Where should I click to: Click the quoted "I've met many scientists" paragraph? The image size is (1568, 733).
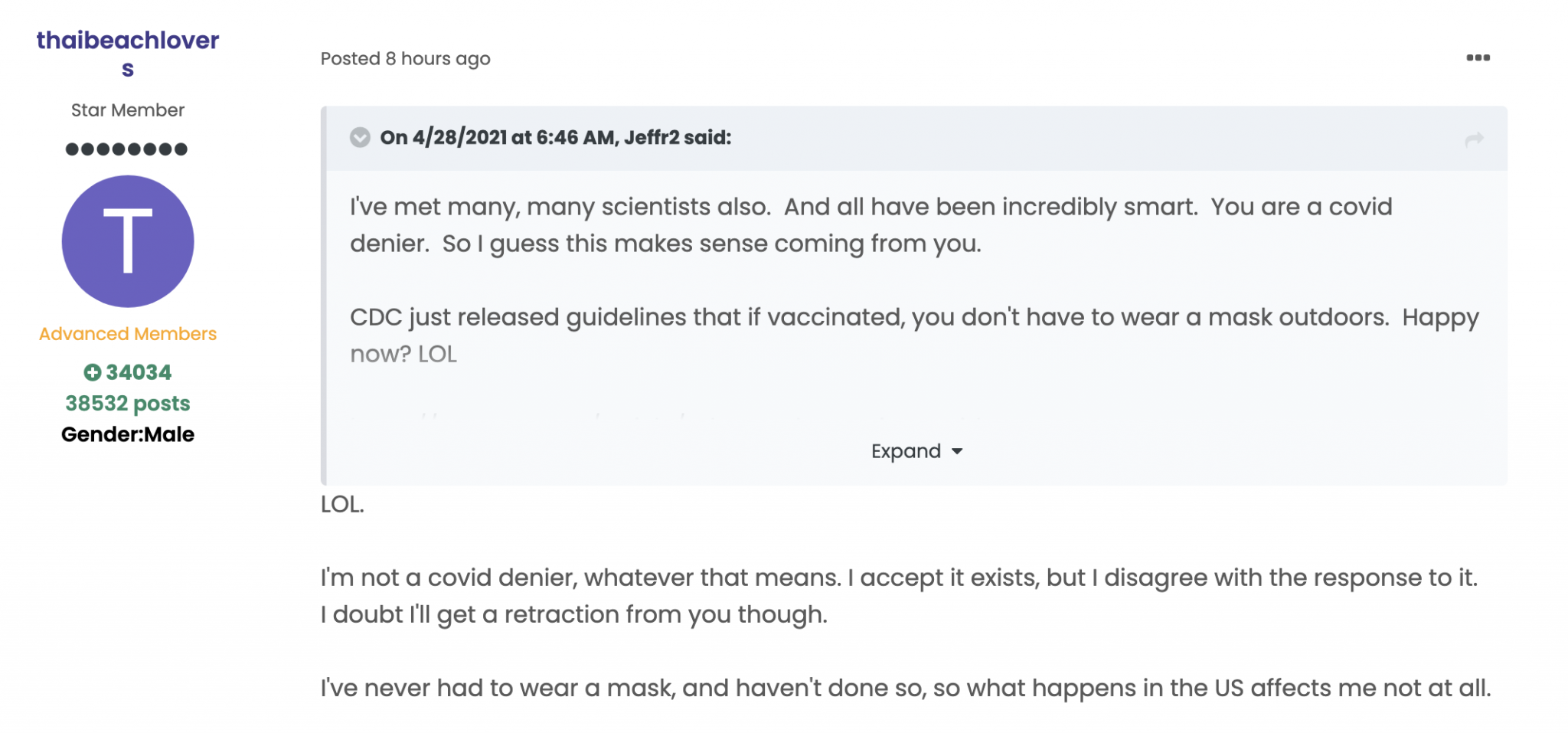[871, 225]
